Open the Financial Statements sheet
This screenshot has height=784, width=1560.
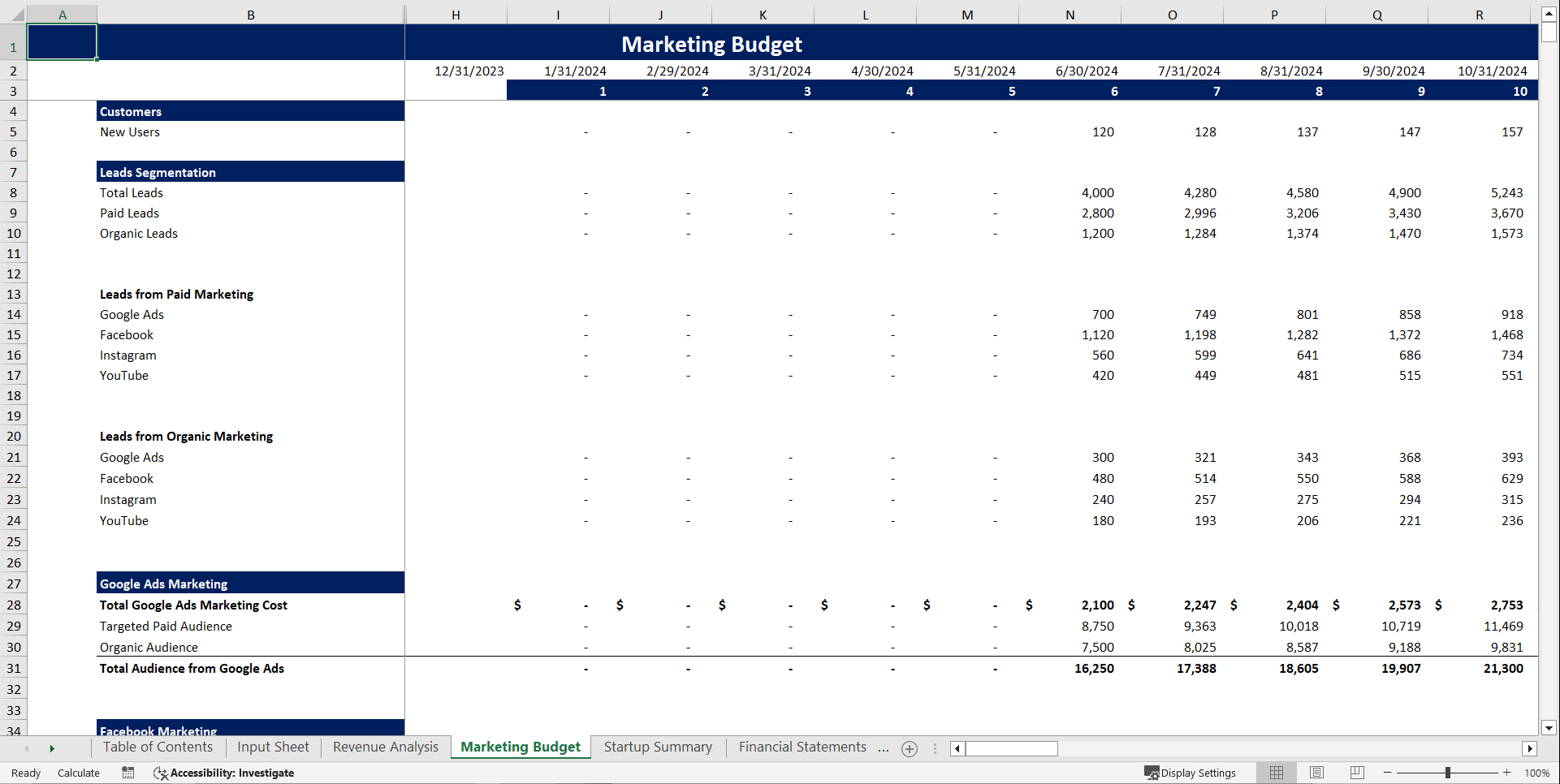pyautogui.click(x=802, y=747)
